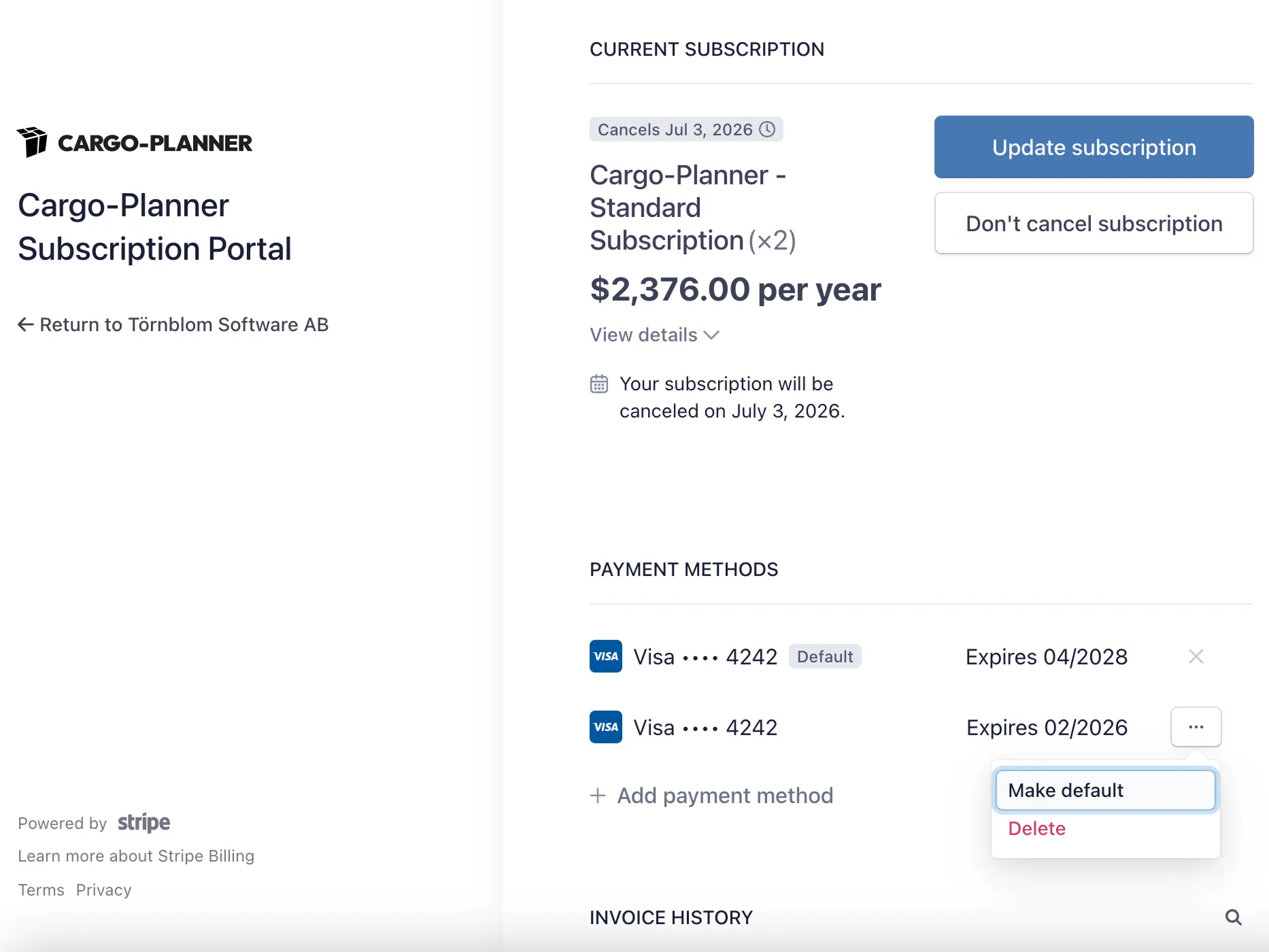This screenshot has height=952, width=1269.
Task: Click the Visa logo of the card expiring 02/2026
Action: click(x=605, y=727)
